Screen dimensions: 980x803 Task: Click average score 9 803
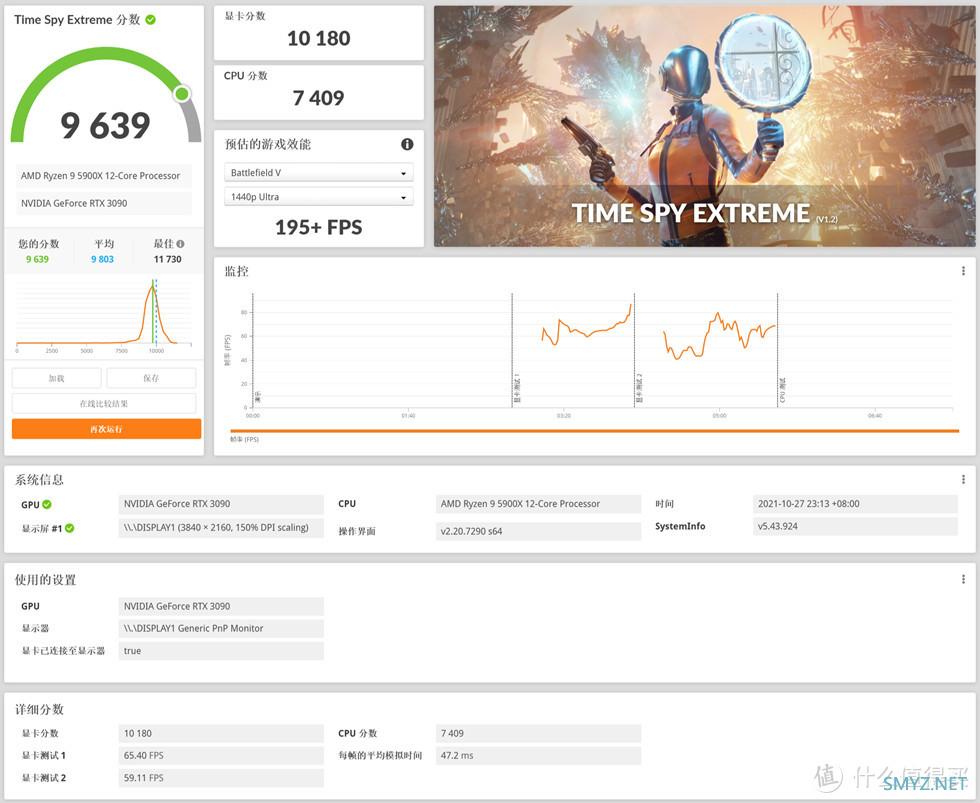click(x=102, y=259)
